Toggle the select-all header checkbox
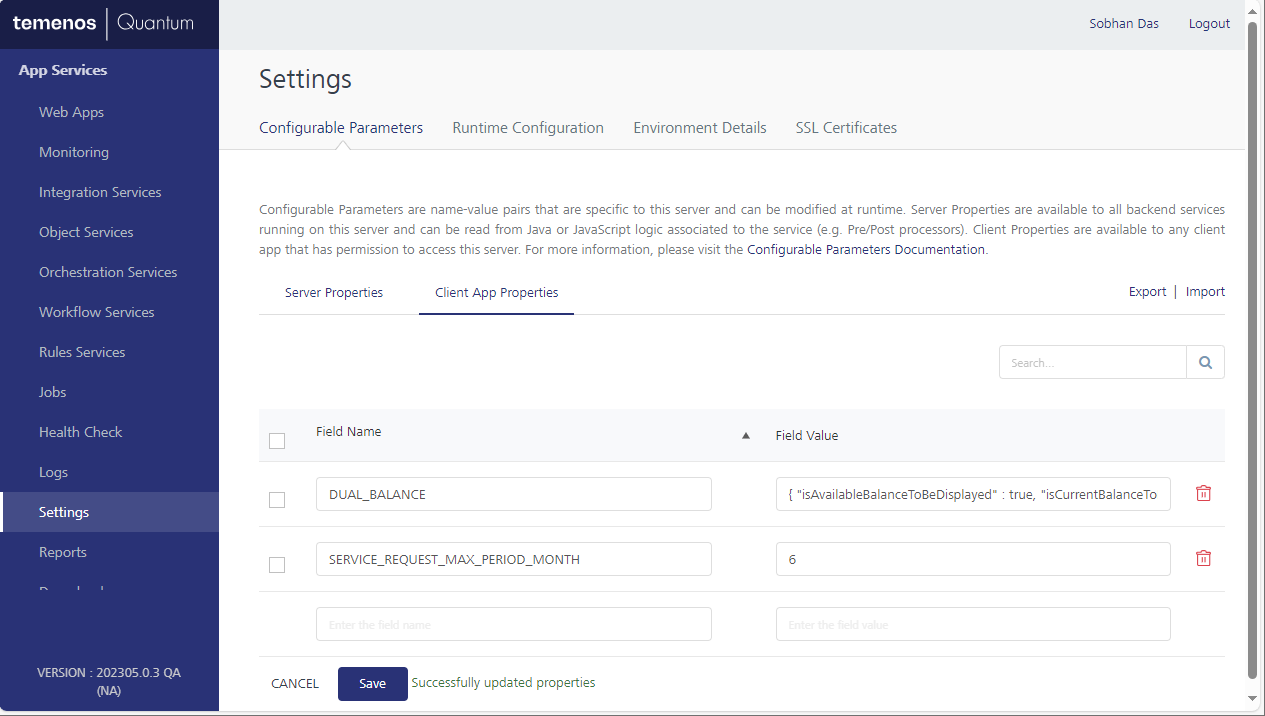This screenshot has height=716, width=1265. click(x=277, y=441)
